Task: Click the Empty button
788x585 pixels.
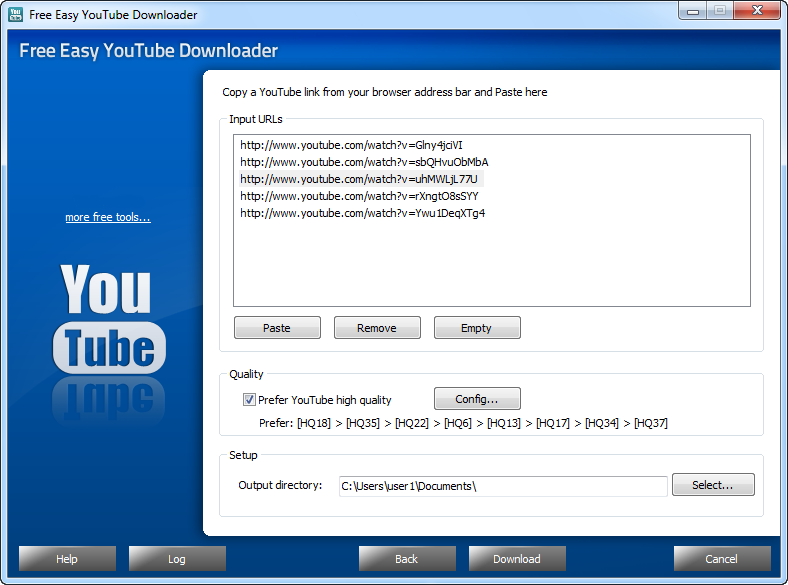Action: tap(477, 328)
